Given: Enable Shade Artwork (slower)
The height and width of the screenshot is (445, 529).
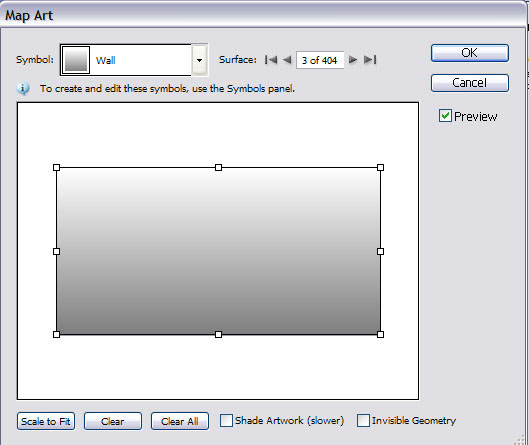Looking at the screenshot, I should 226,420.
